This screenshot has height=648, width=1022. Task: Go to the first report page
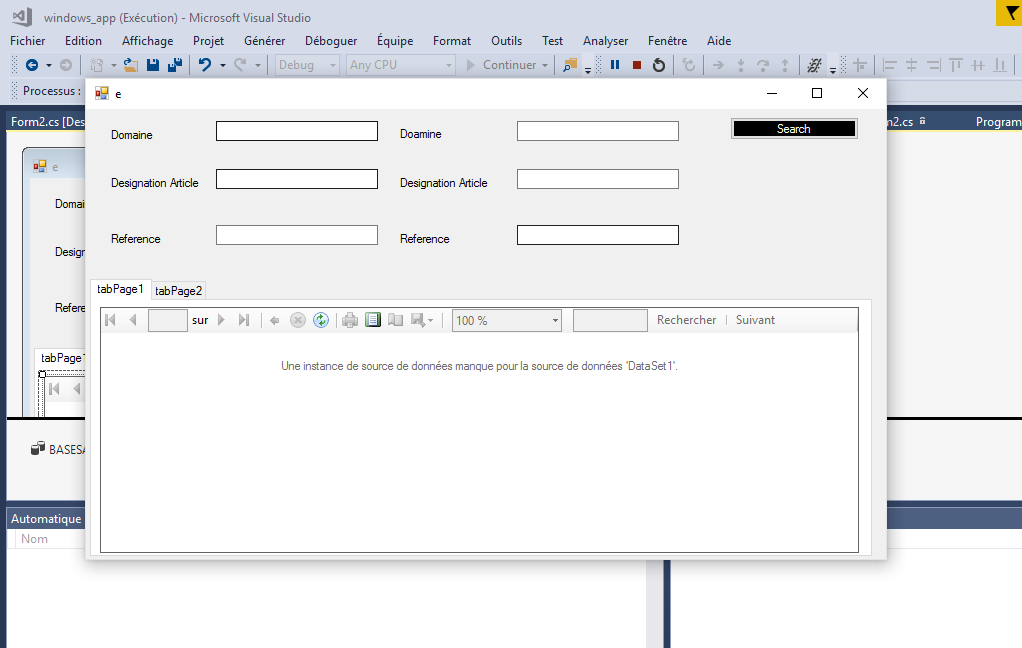[110, 320]
